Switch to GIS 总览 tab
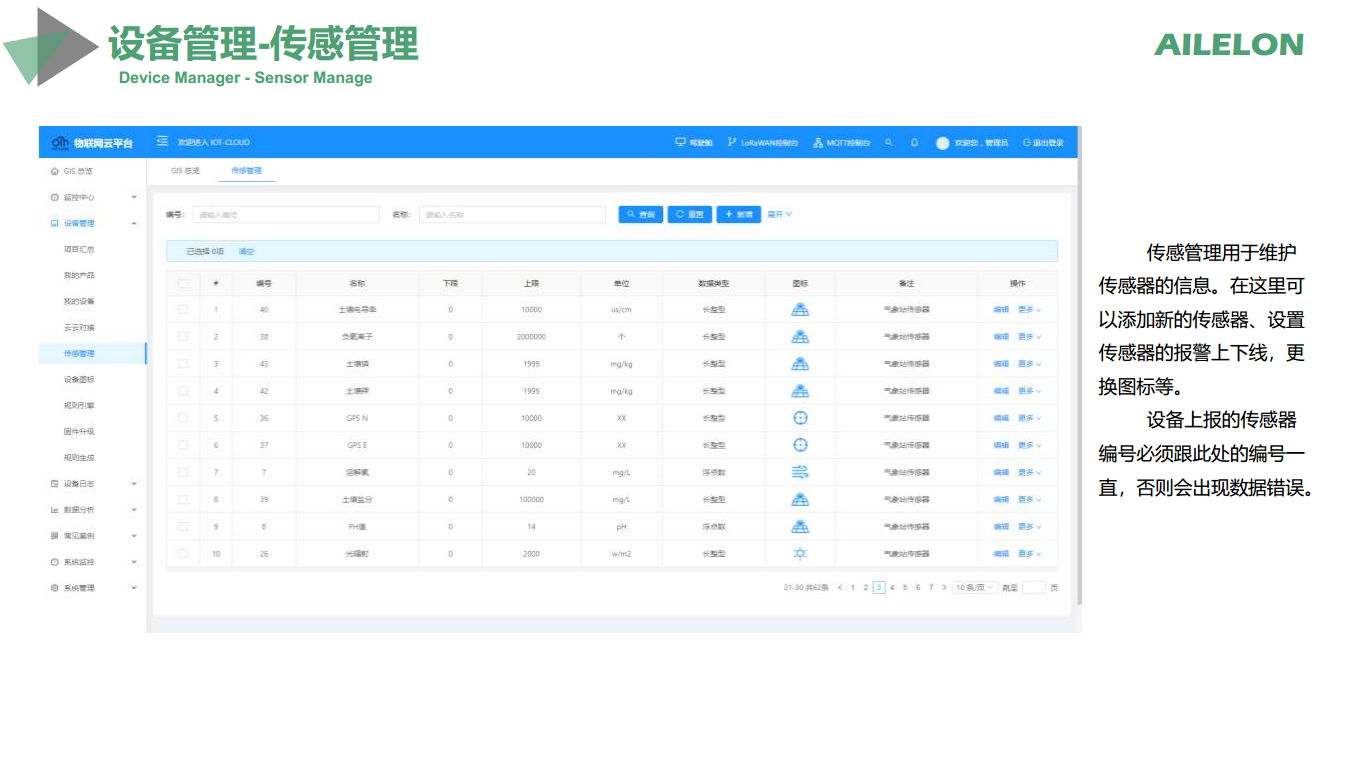Screen dimensions: 1350x759 pos(185,171)
